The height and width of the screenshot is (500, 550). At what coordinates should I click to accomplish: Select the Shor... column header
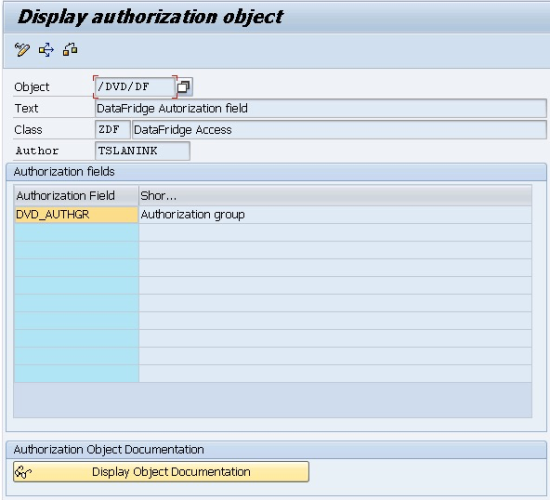click(x=335, y=196)
